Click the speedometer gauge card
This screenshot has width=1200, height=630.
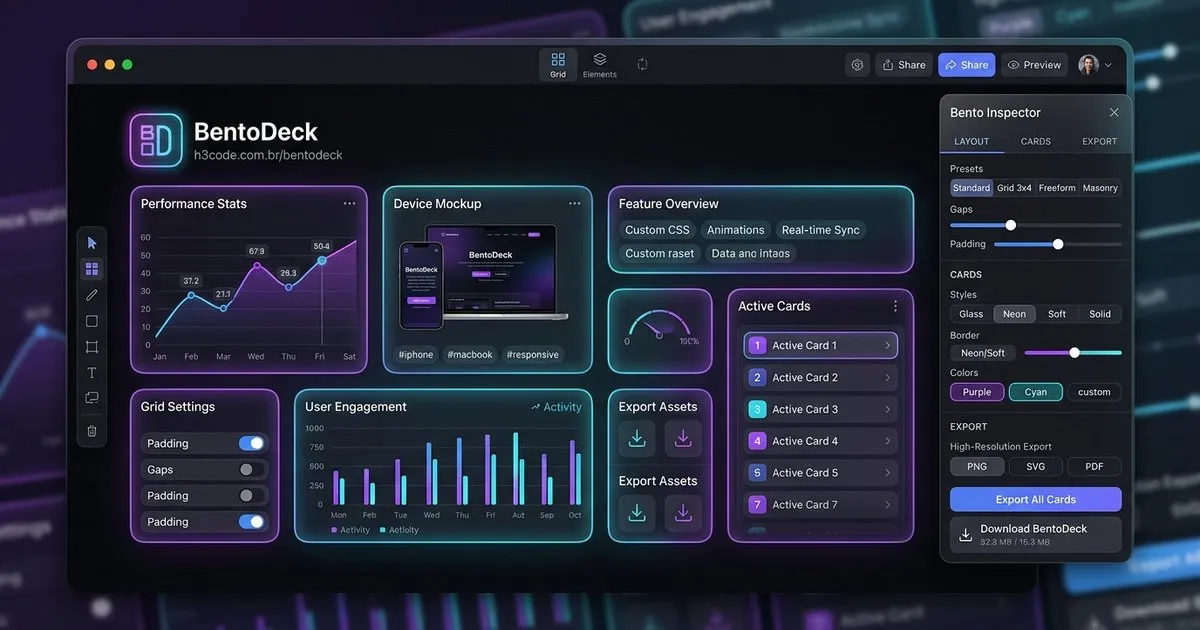pos(660,330)
